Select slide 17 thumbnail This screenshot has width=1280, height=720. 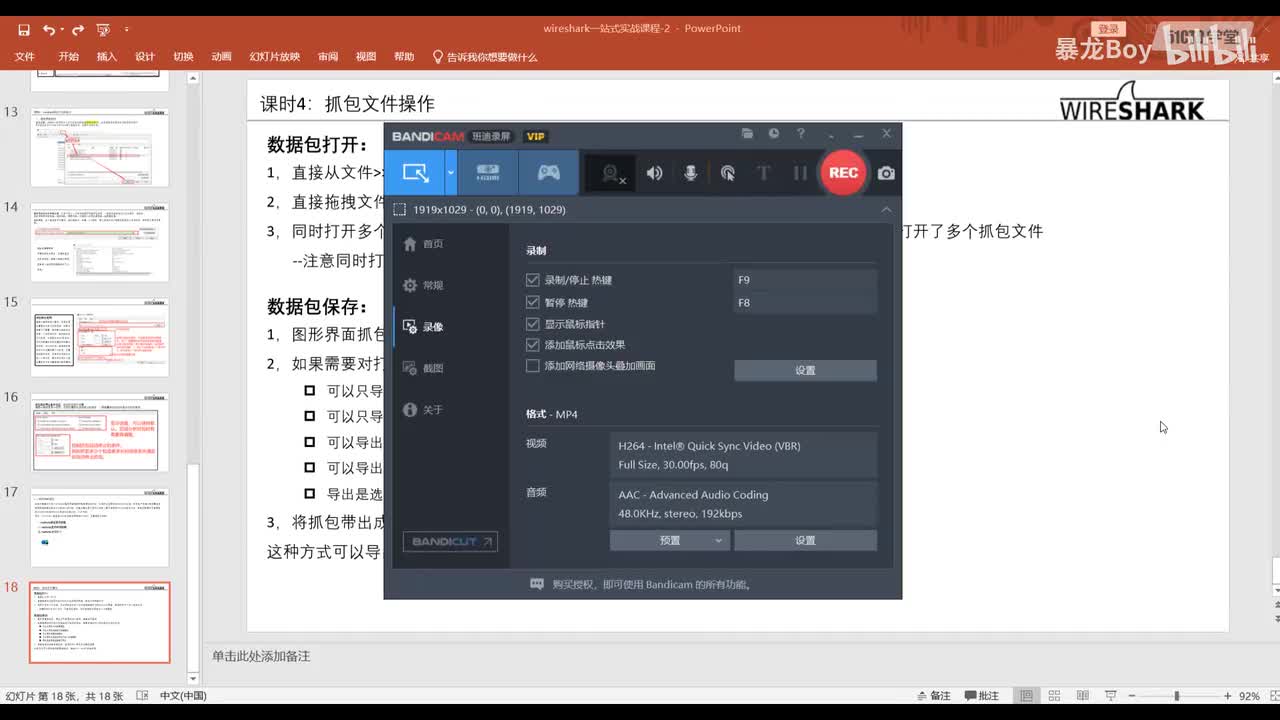(x=99, y=527)
